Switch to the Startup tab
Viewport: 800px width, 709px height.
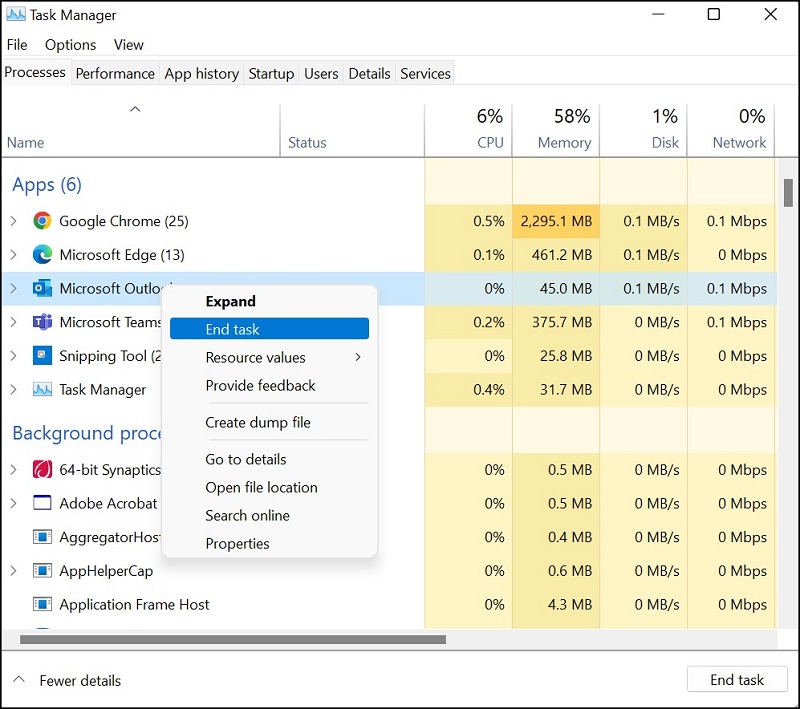271,73
